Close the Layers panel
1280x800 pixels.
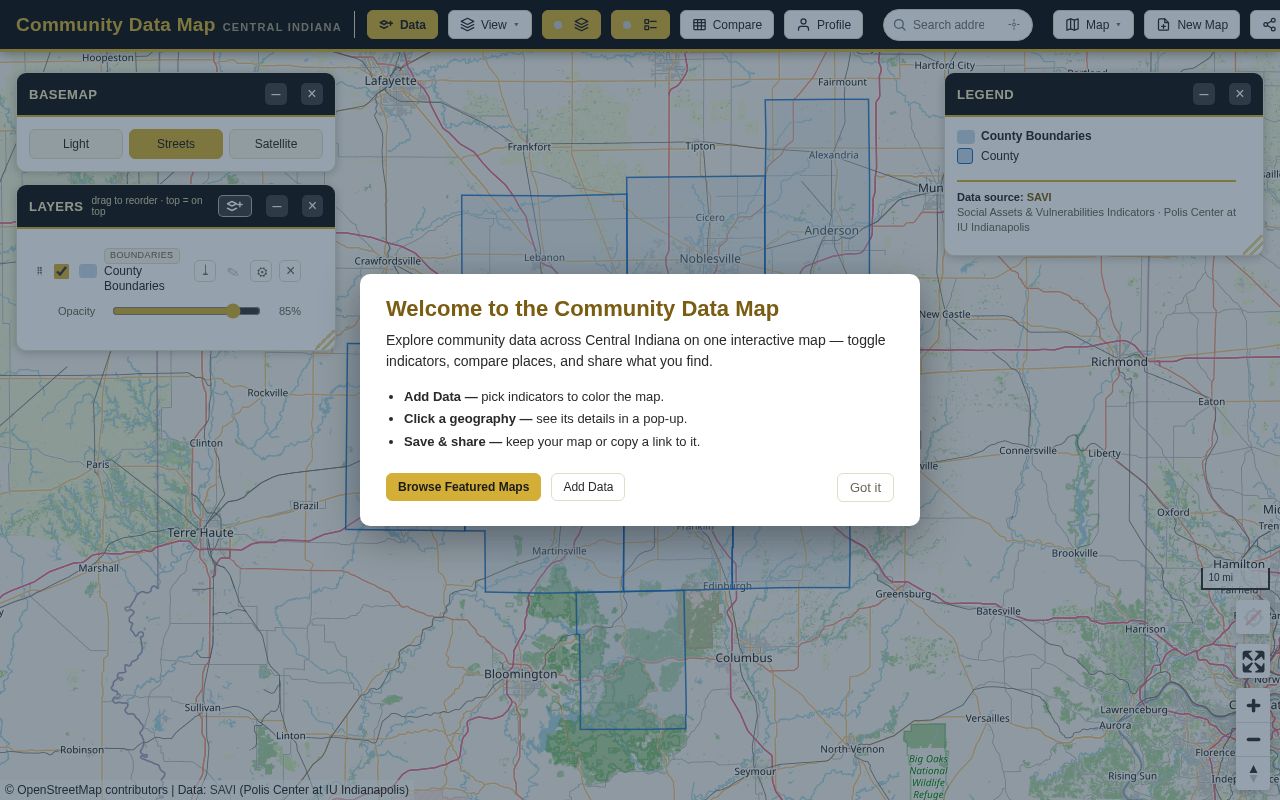[312, 206]
